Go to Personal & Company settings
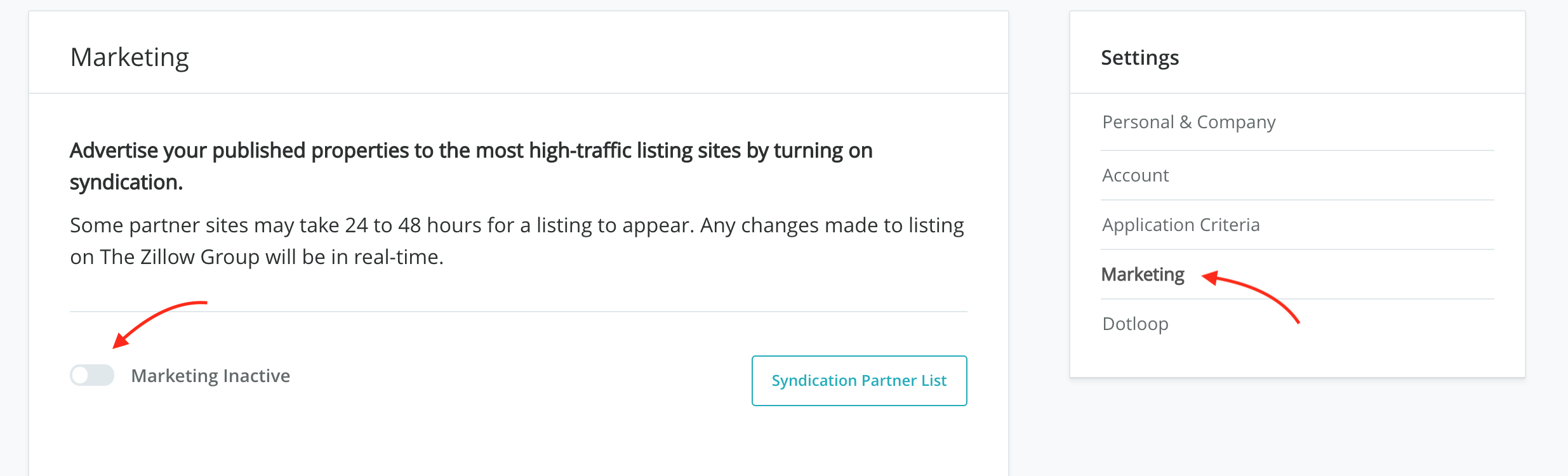This screenshot has height=476, width=1568. tap(1188, 122)
